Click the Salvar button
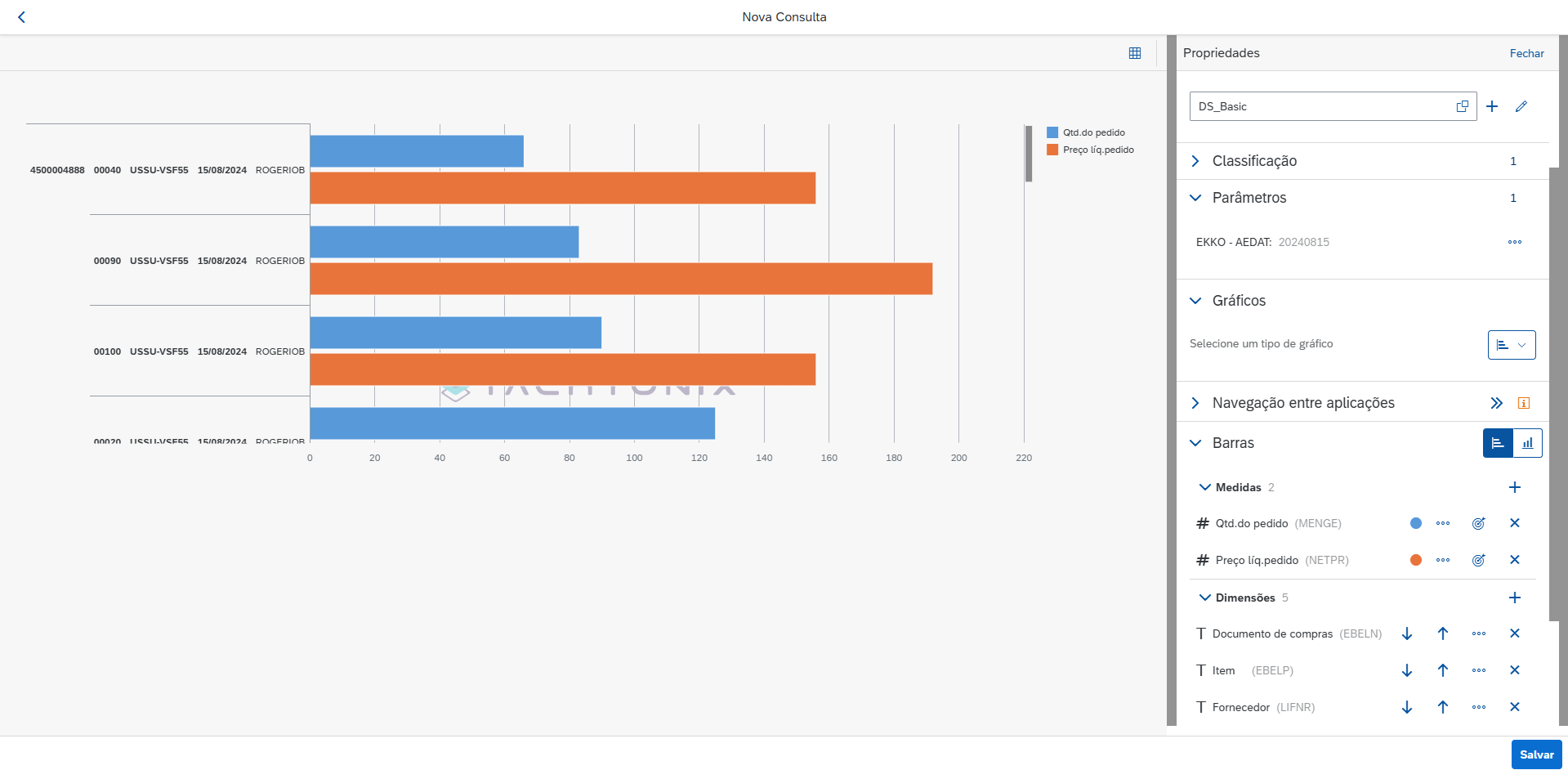Screen dimensions: 1568x770 point(1535,754)
